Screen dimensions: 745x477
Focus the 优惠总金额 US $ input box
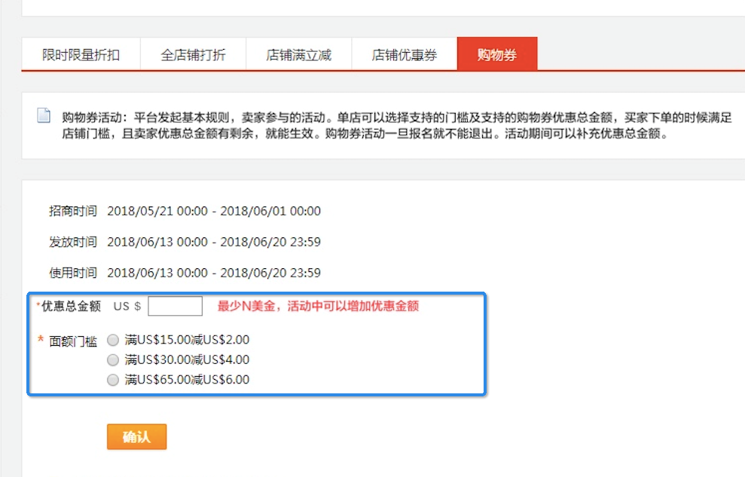click(x=175, y=306)
